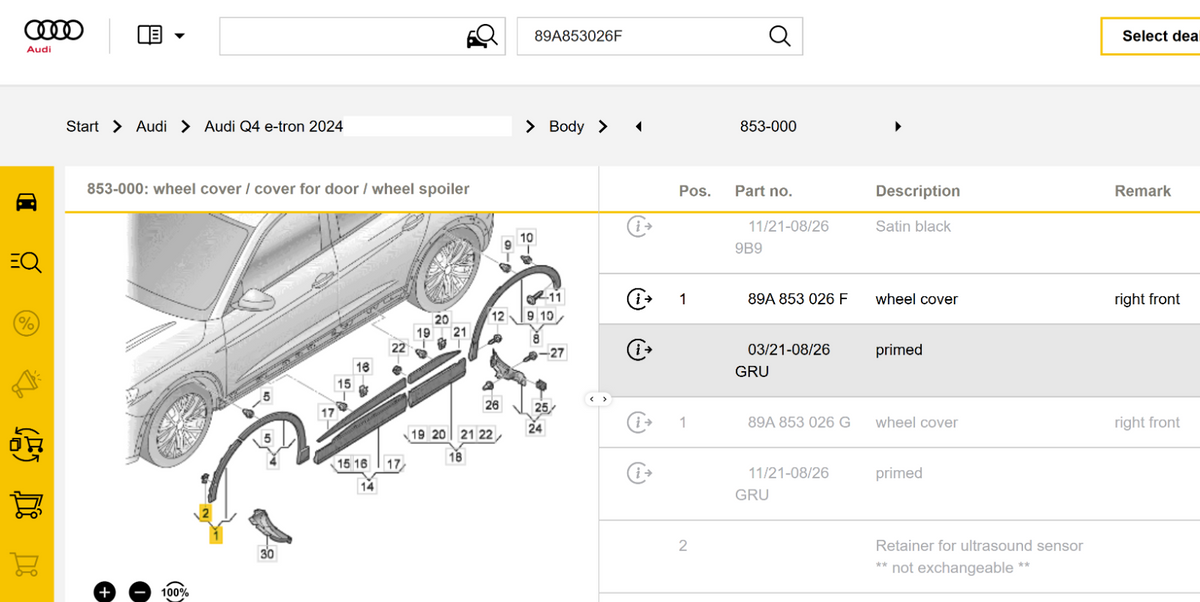
Task: Click info icon for 89A 853 026 G
Action: pos(639,422)
